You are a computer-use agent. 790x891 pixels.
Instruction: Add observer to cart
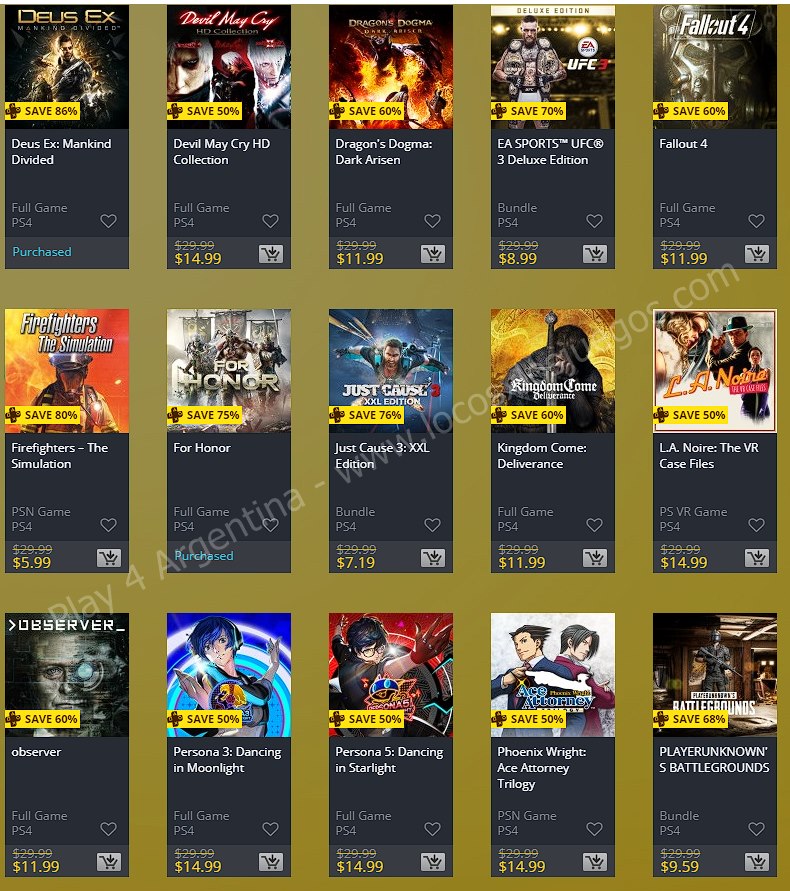109,862
